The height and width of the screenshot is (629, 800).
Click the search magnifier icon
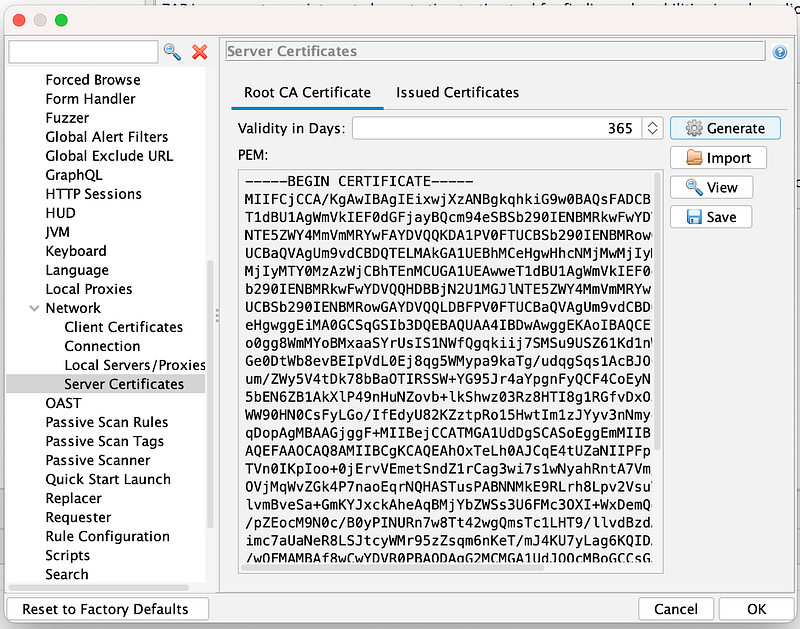click(172, 52)
